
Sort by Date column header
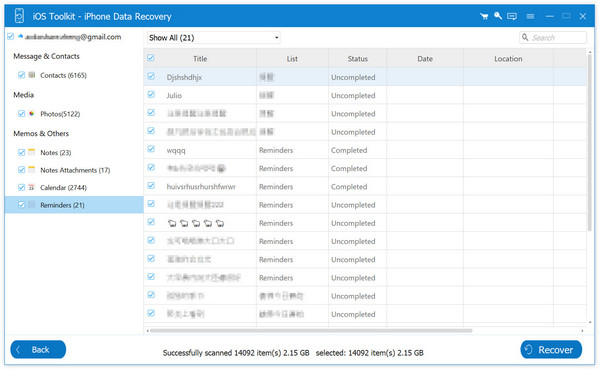(x=425, y=59)
